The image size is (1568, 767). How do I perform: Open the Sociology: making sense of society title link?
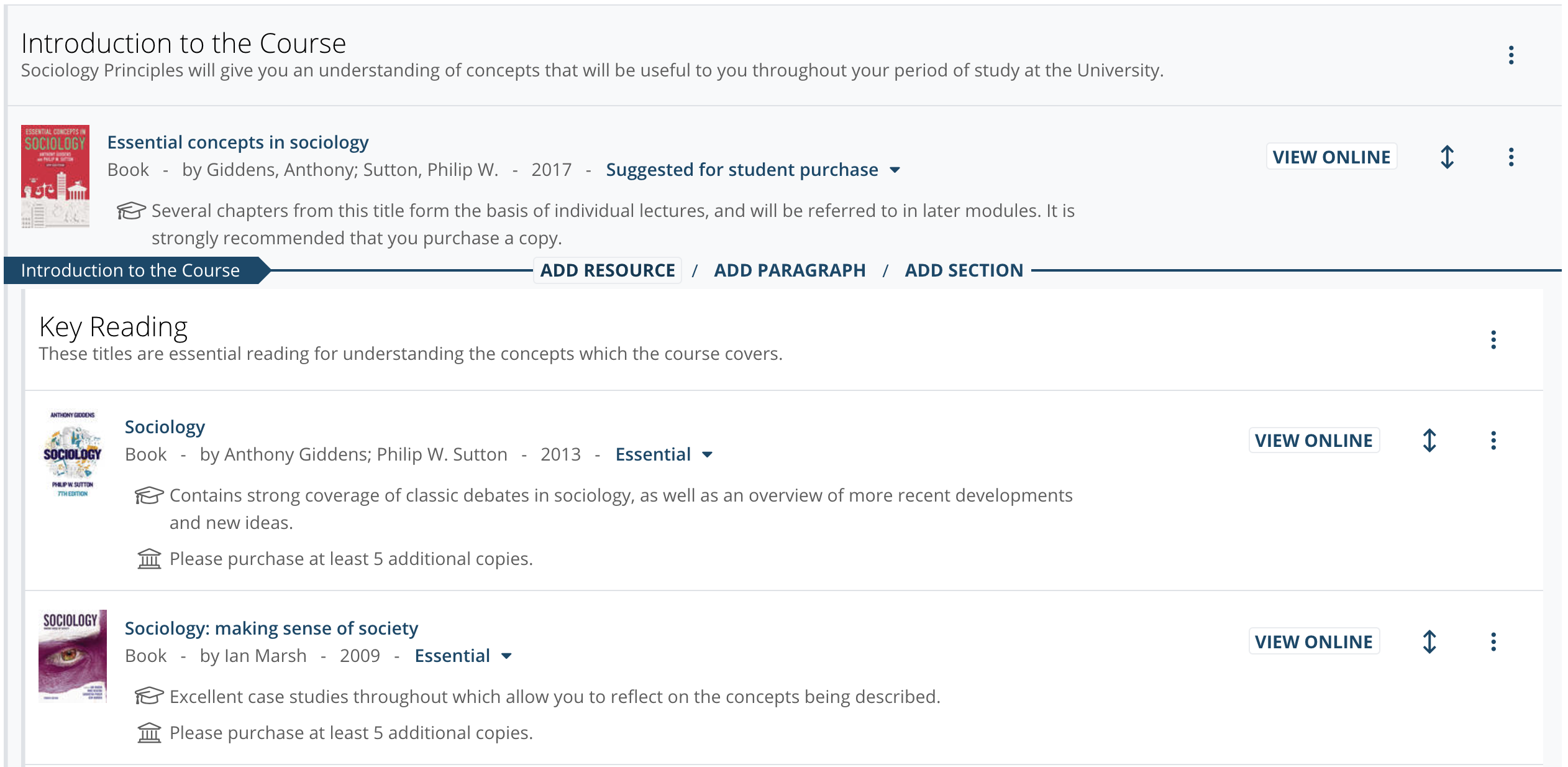(x=271, y=628)
